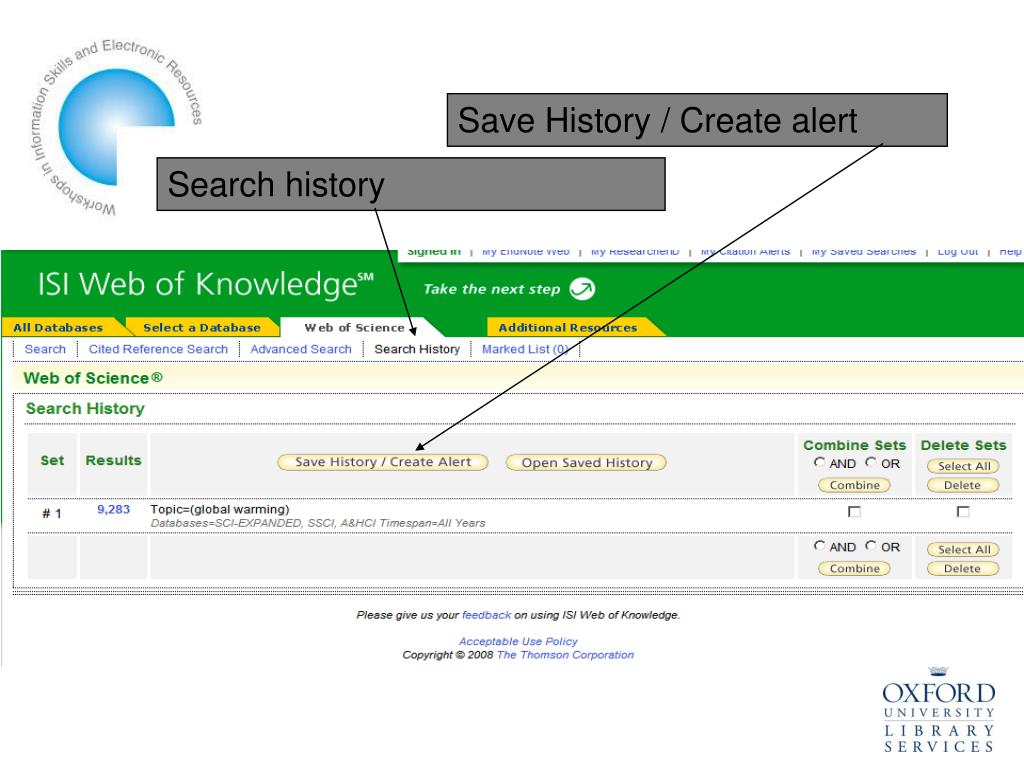Select the Search History sub-tab
1024x768 pixels.
pos(417,349)
